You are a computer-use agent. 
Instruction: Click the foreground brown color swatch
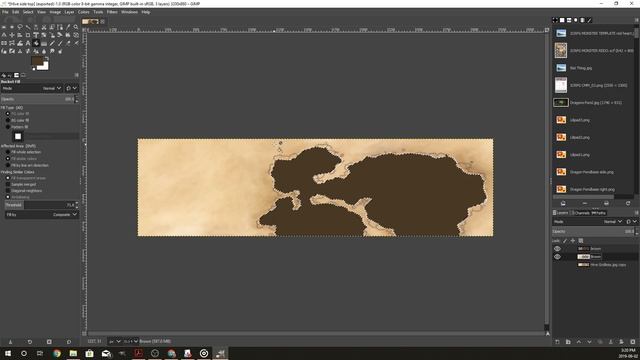[37, 61]
